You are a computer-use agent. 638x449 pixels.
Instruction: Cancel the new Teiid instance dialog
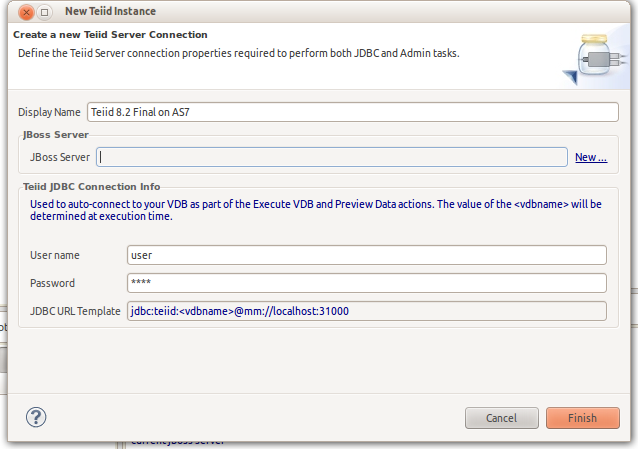[x=502, y=418]
